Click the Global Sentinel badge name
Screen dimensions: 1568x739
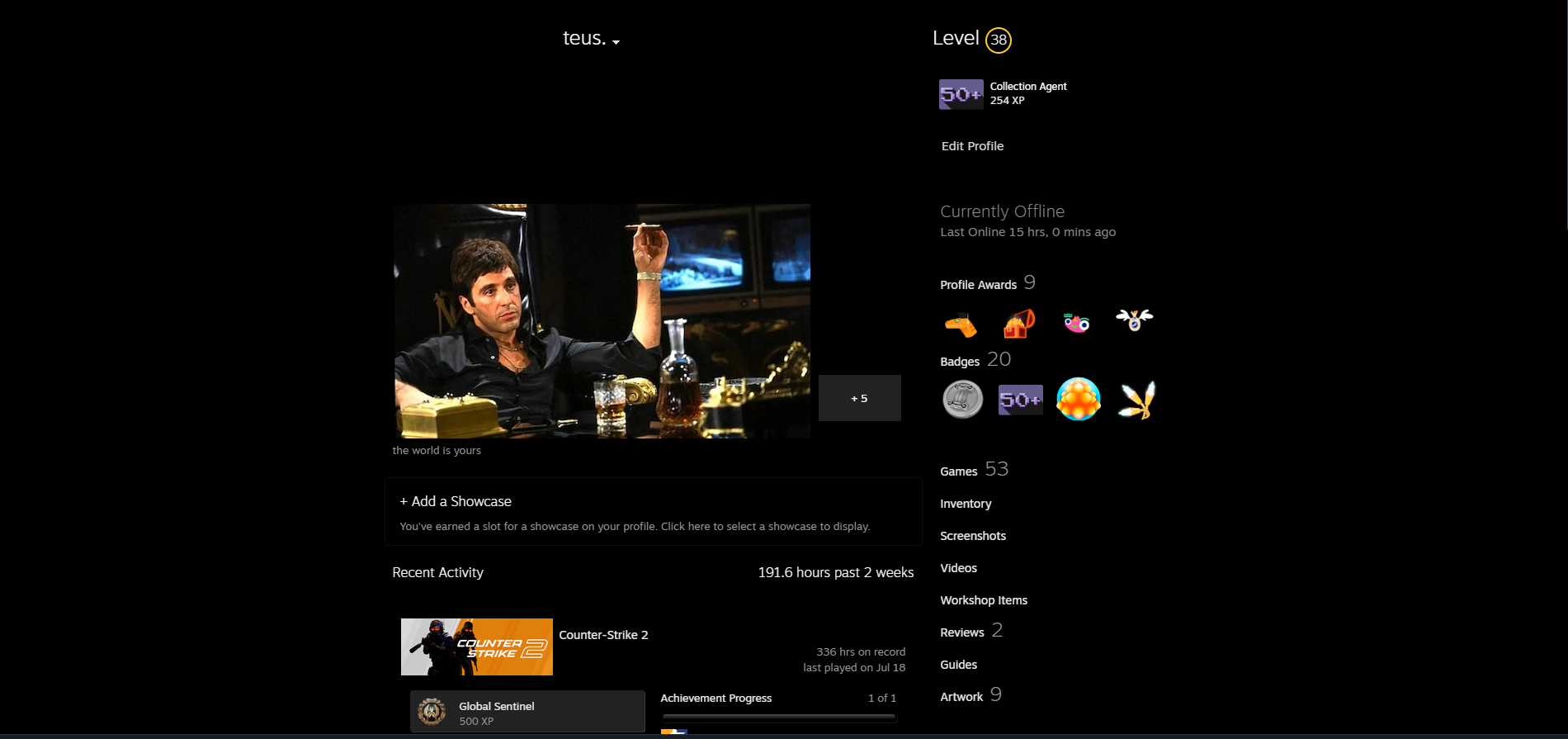497,706
